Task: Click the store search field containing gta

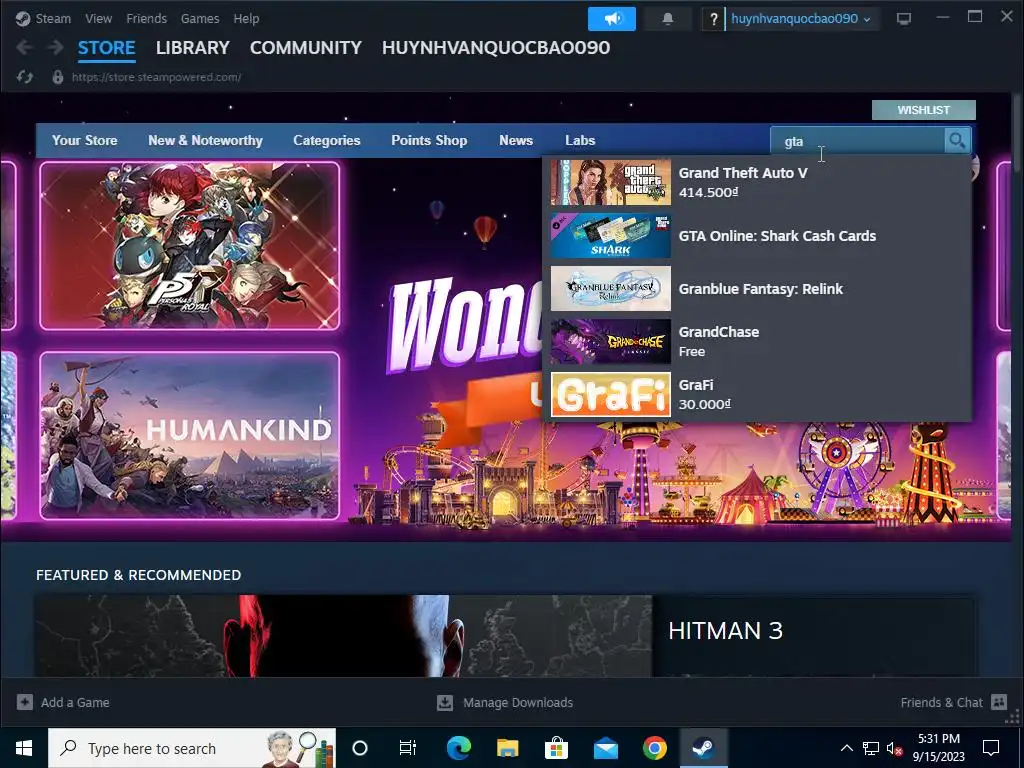Action: click(857, 140)
